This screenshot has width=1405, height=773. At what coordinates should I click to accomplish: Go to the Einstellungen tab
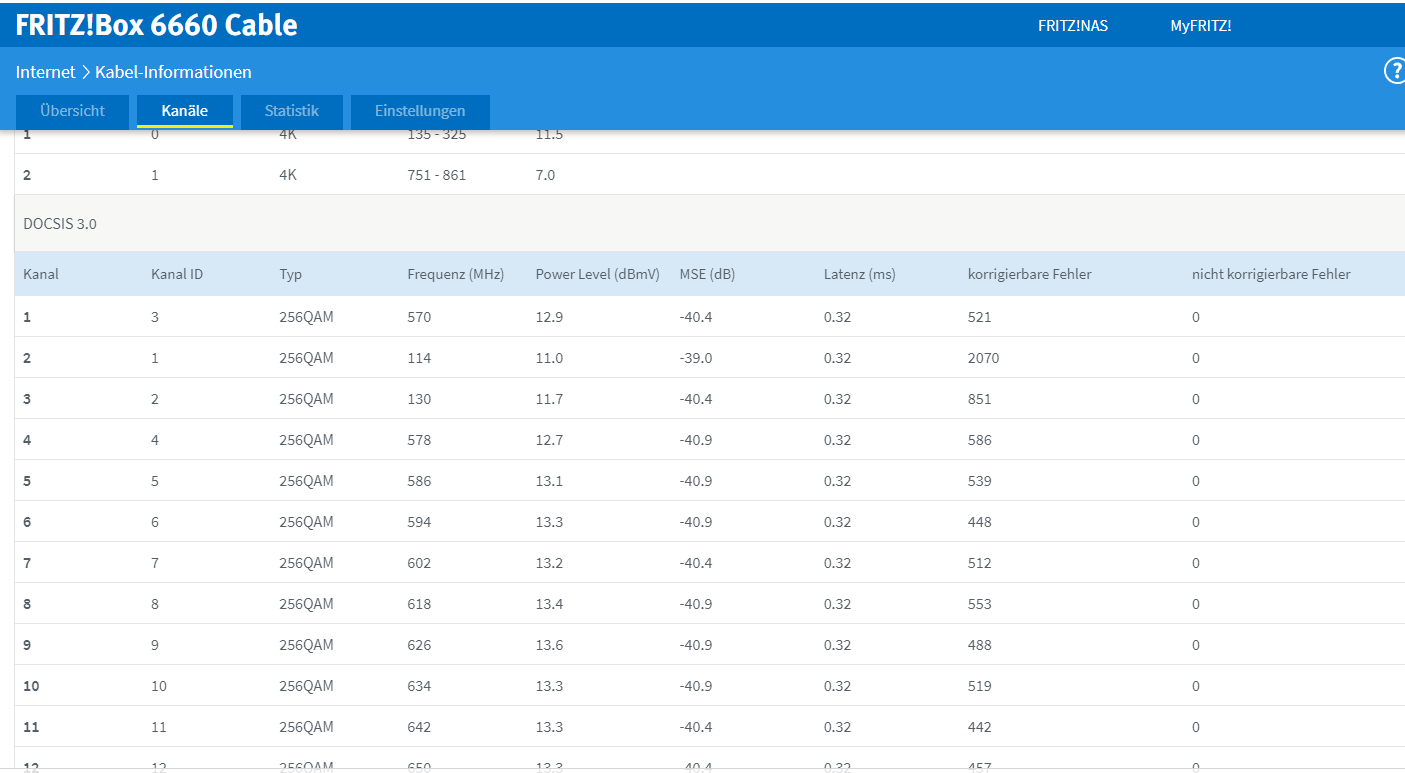420,111
